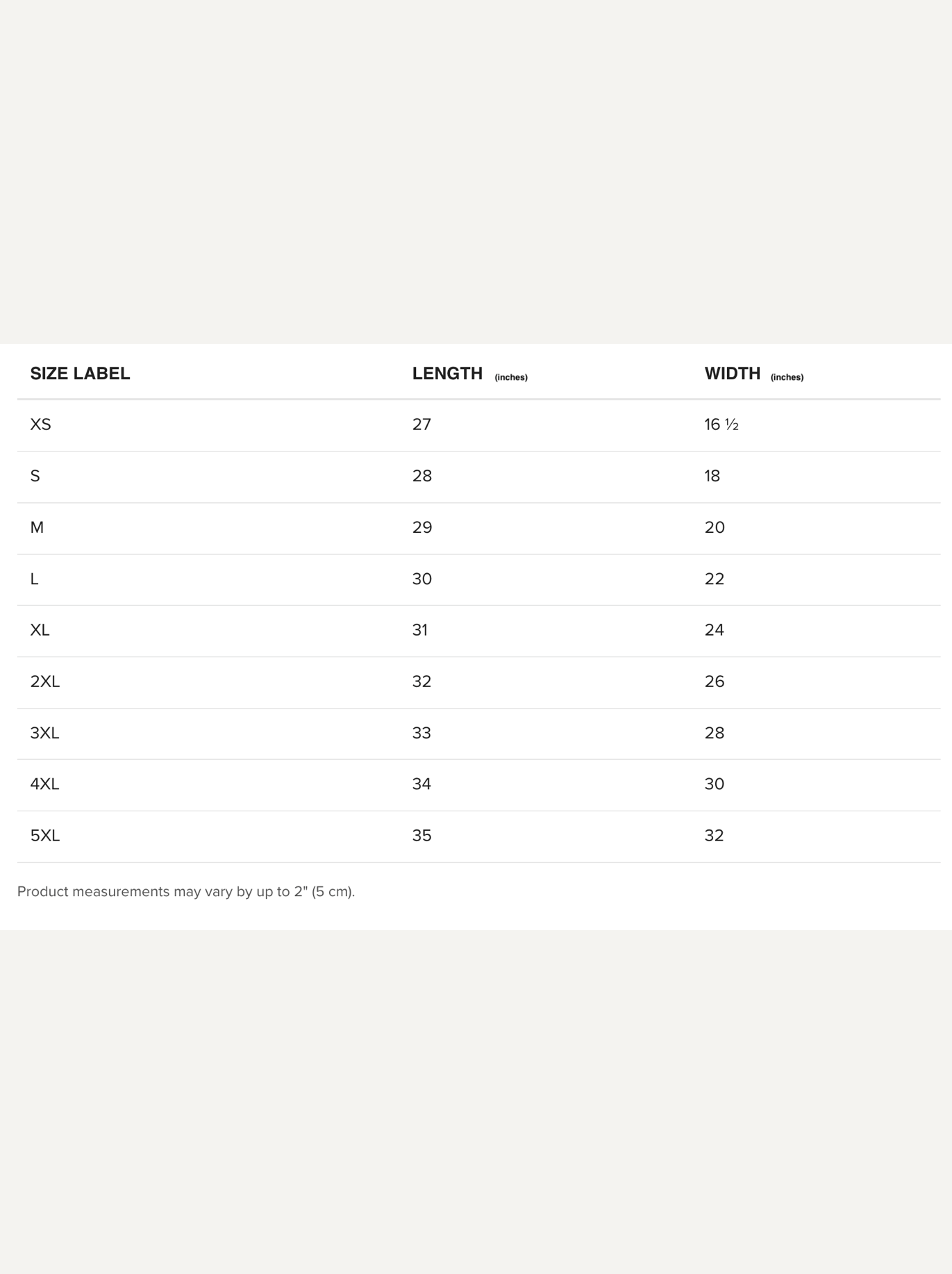Select the 4XL size row label
Image resolution: width=952 pixels, height=1274 pixels.
pos(45,784)
